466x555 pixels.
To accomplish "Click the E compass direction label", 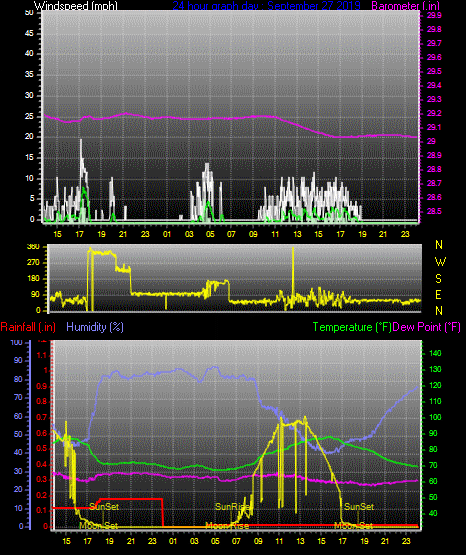I will [438, 294].
